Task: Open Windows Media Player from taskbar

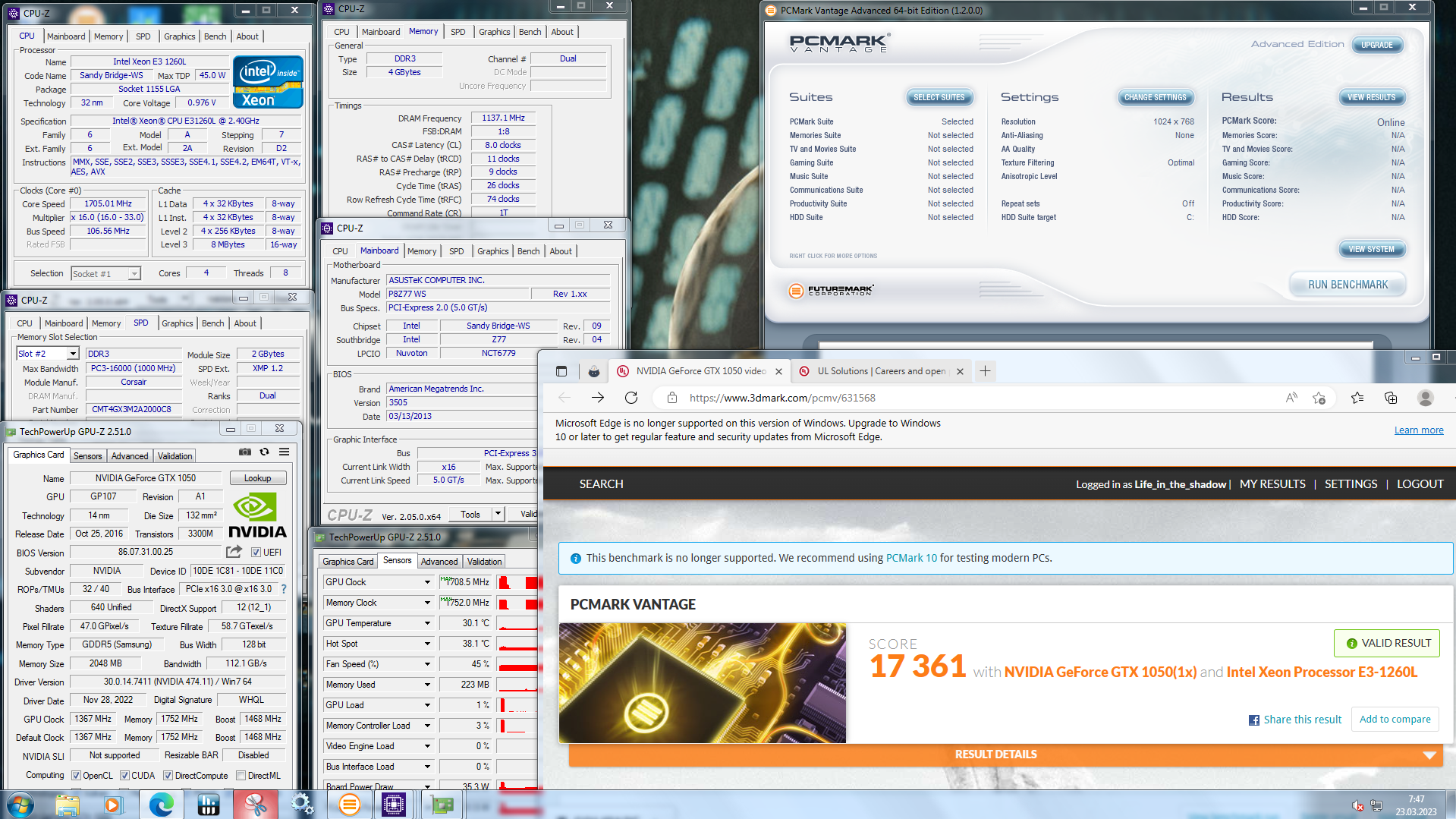Action: (114, 805)
